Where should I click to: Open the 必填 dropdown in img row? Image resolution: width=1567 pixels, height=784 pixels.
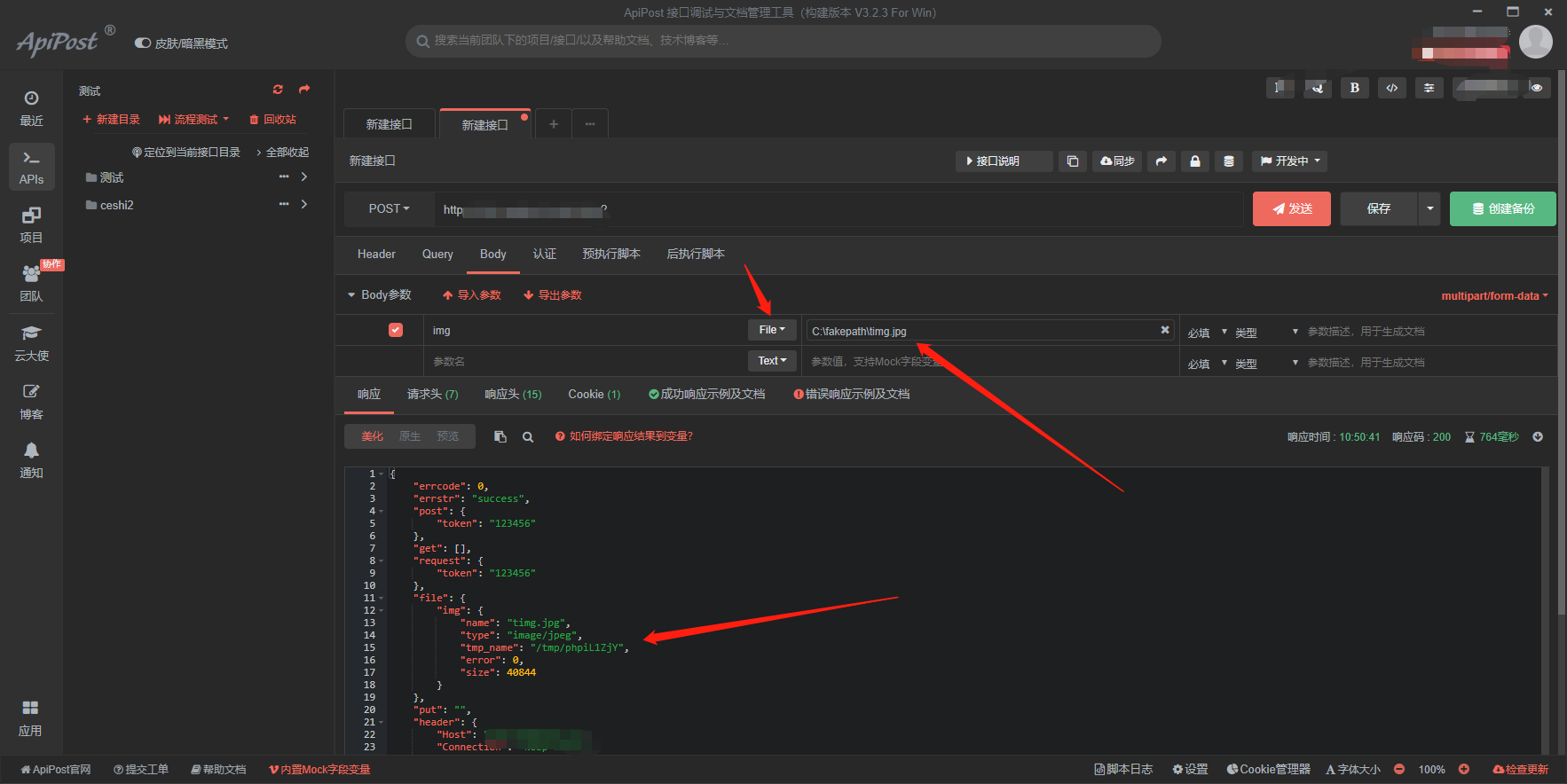click(x=1208, y=332)
